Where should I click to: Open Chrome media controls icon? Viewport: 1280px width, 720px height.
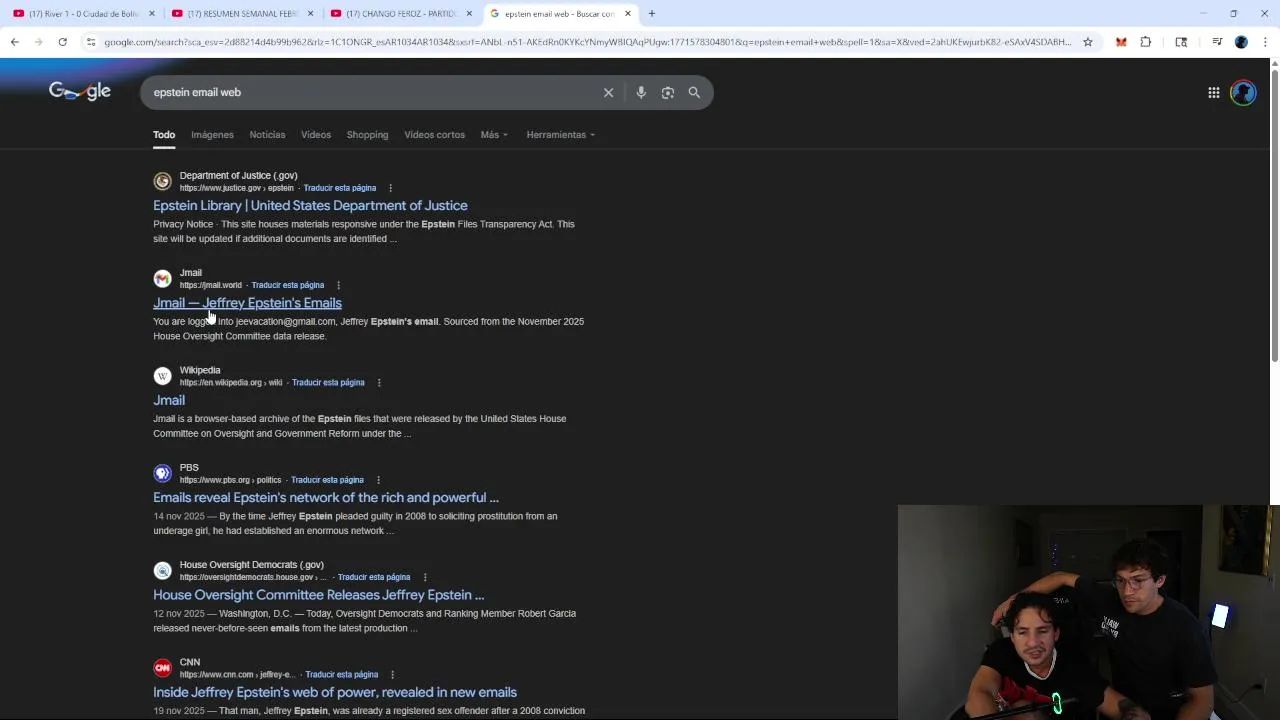(1217, 42)
